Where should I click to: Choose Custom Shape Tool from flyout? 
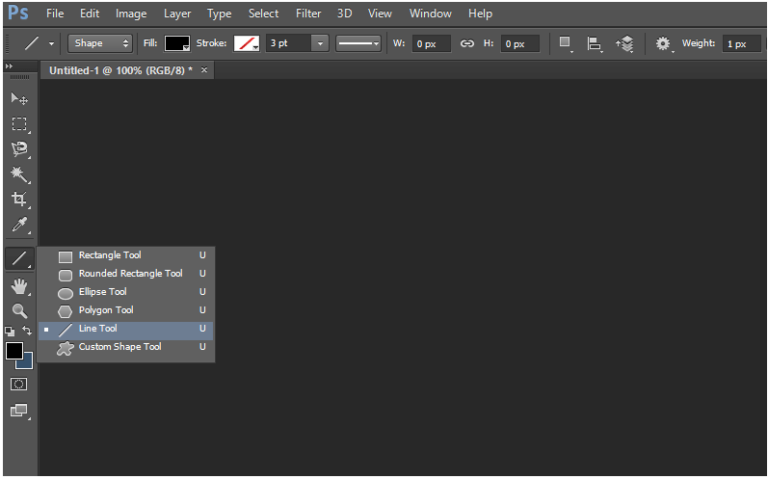(126, 347)
